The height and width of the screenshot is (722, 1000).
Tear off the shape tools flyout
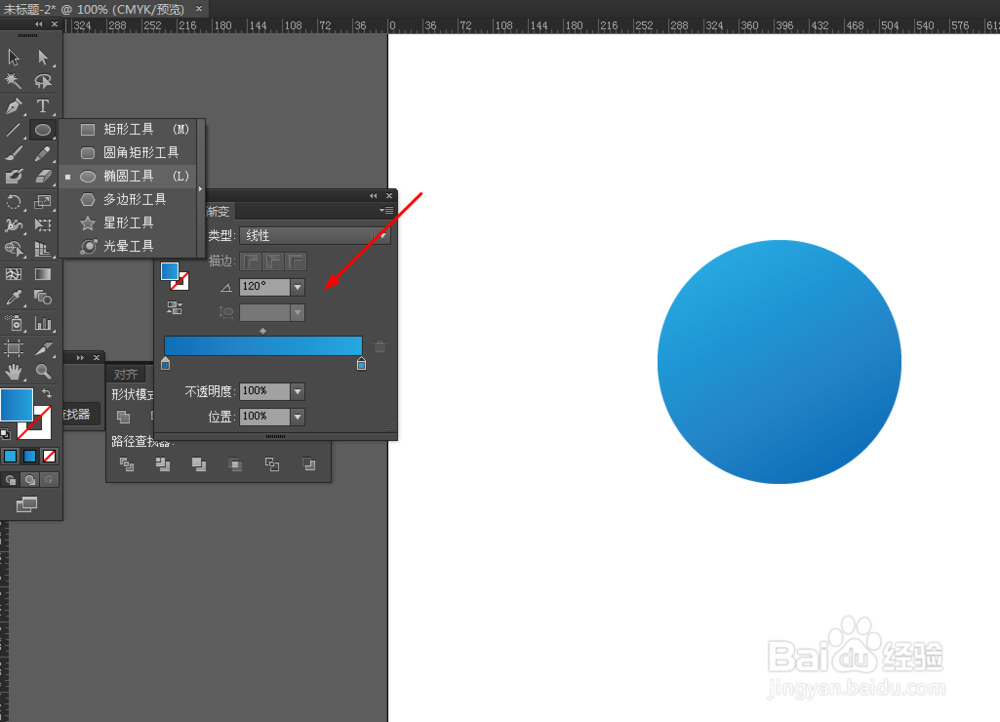[200, 188]
